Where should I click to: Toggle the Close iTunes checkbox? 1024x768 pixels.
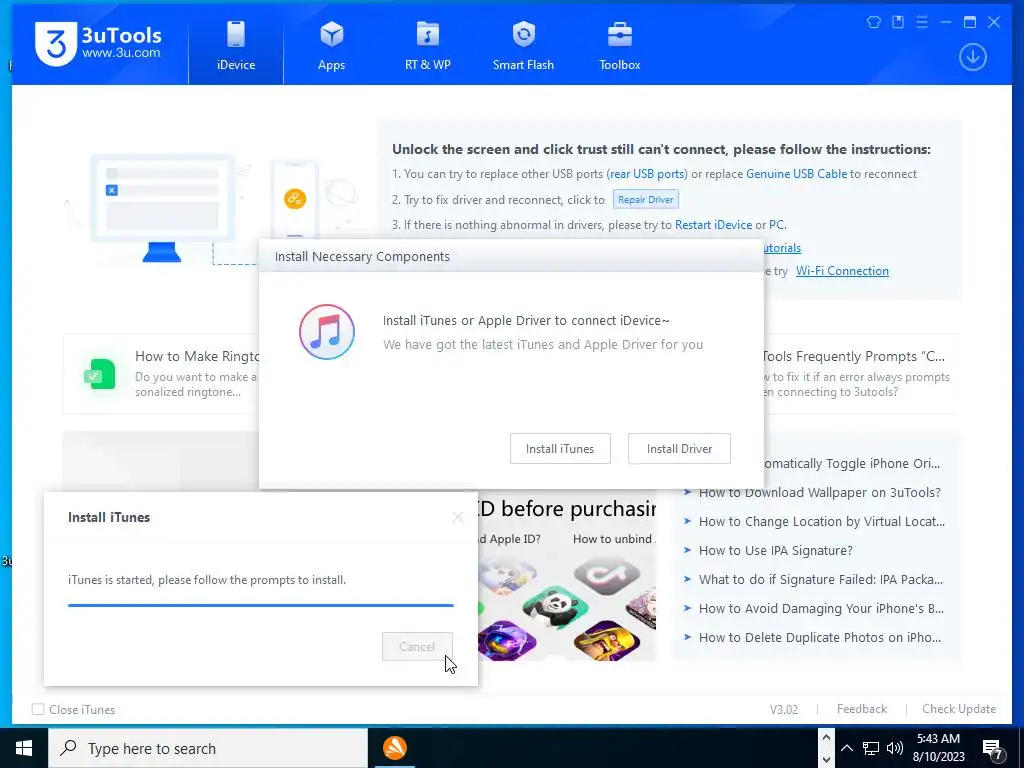tap(39, 709)
